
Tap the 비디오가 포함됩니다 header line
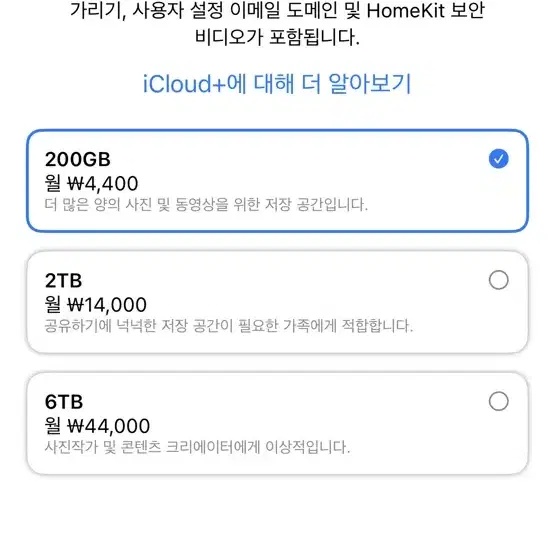277,37
